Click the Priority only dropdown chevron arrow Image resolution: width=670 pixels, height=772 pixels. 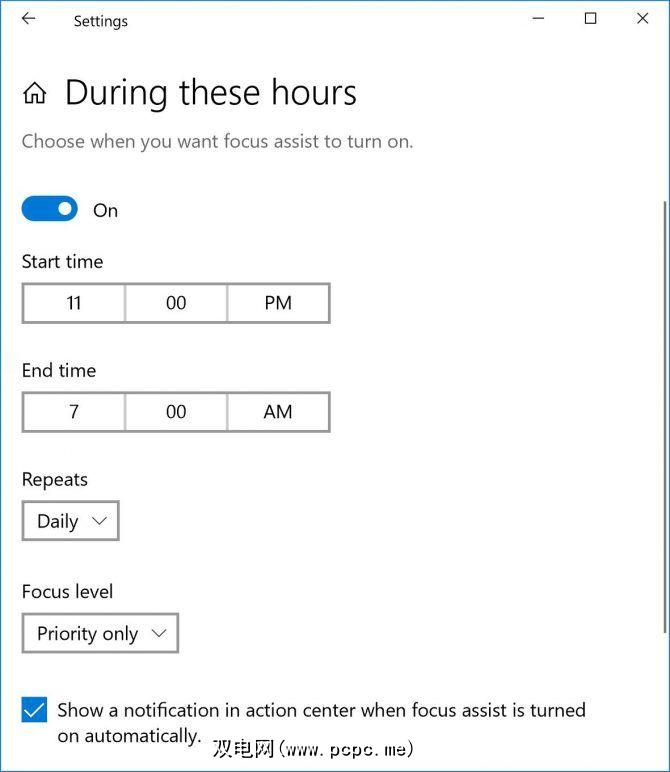158,633
